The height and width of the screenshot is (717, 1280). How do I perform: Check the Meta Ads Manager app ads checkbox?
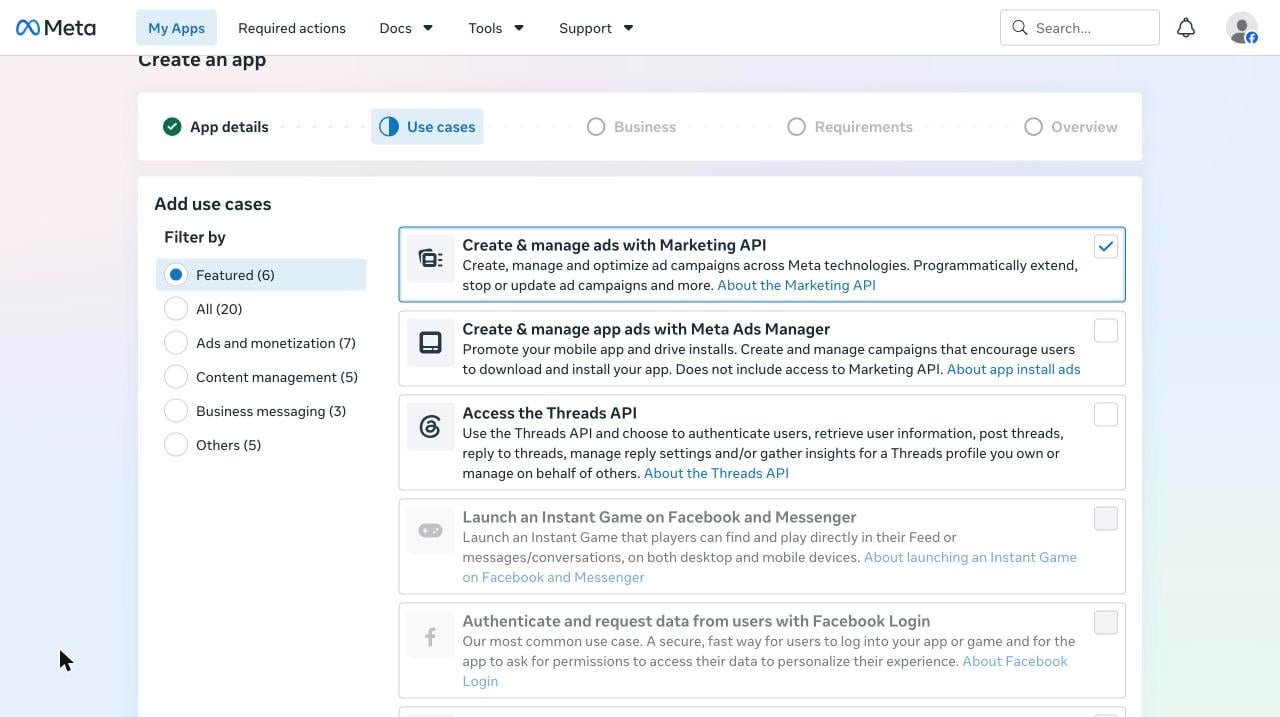click(1105, 331)
